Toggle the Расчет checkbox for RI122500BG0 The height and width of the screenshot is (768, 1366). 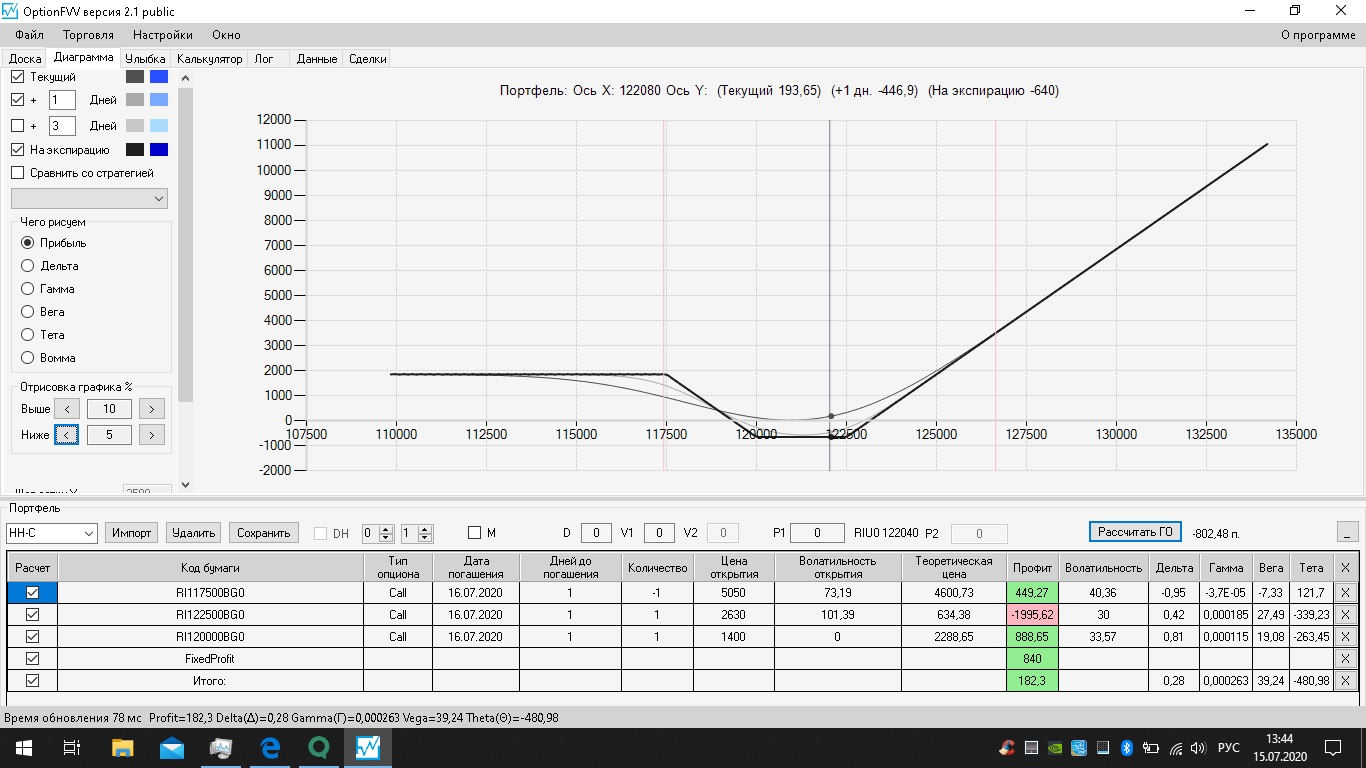click(32, 615)
